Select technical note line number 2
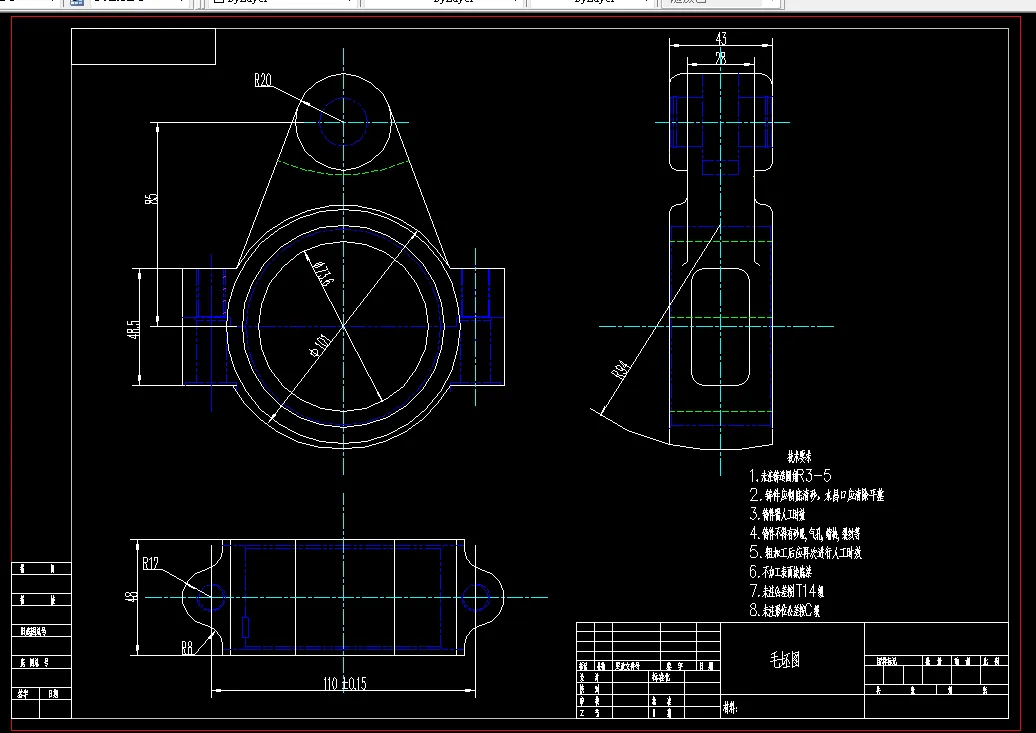The width and height of the screenshot is (1036, 733). click(x=817, y=494)
